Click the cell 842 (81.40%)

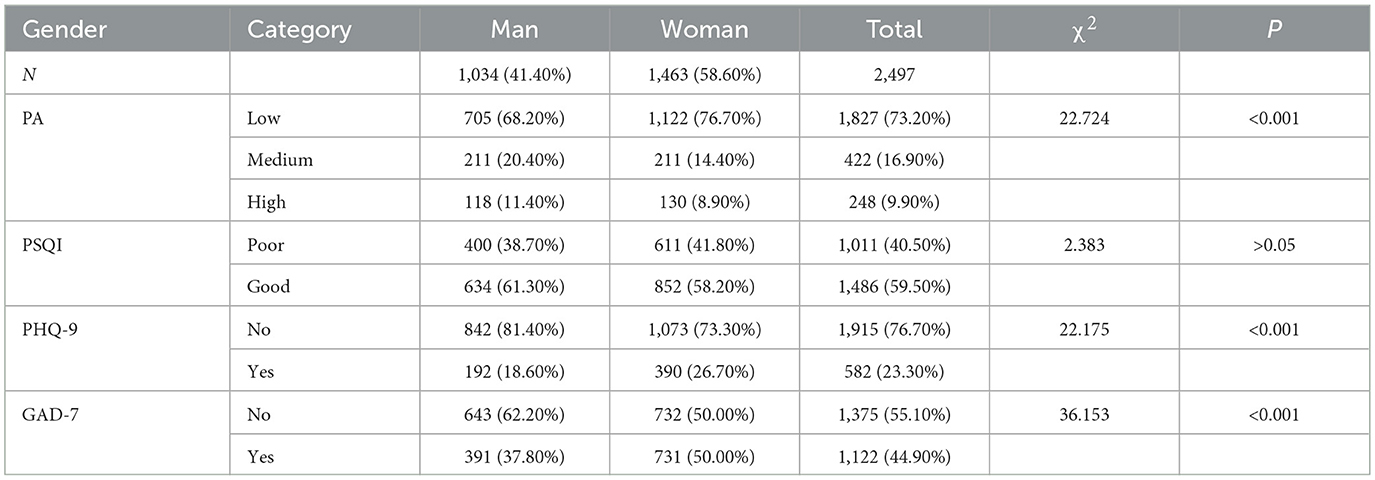coord(514,329)
